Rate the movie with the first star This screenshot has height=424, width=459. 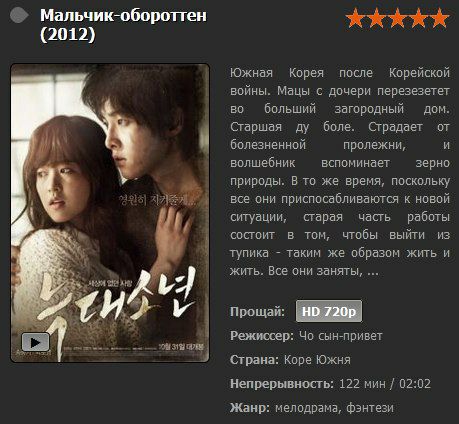pos(355,18)
